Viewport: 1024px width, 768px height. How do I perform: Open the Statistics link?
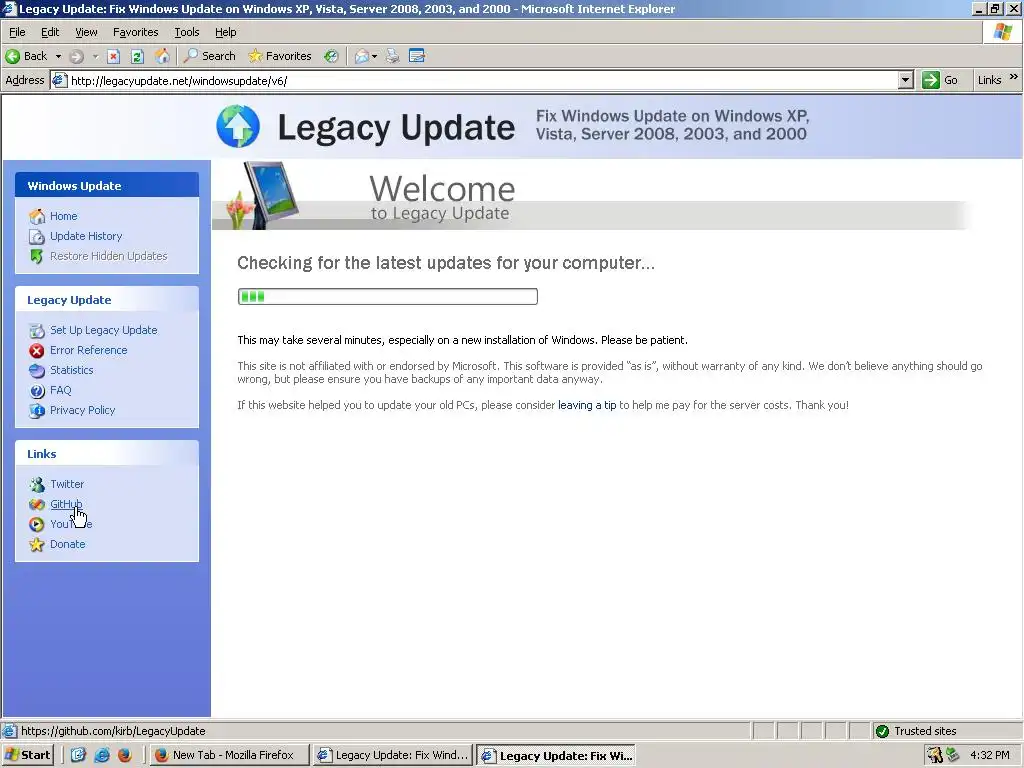pos(72,370)
